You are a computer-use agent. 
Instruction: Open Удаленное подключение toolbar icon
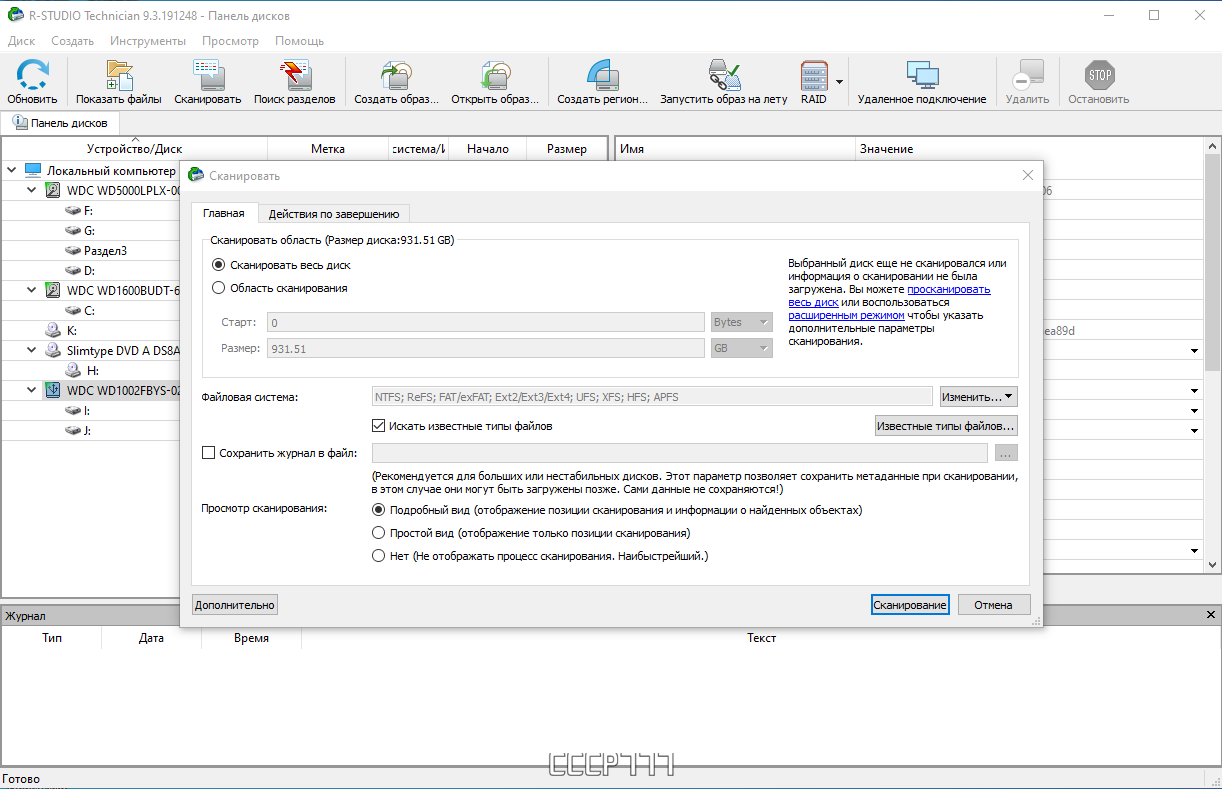pos(922,76)
